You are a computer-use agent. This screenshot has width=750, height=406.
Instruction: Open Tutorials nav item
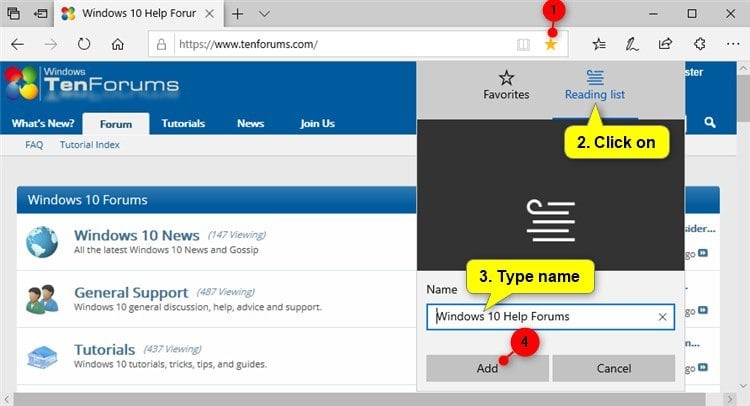click(183, 123)
